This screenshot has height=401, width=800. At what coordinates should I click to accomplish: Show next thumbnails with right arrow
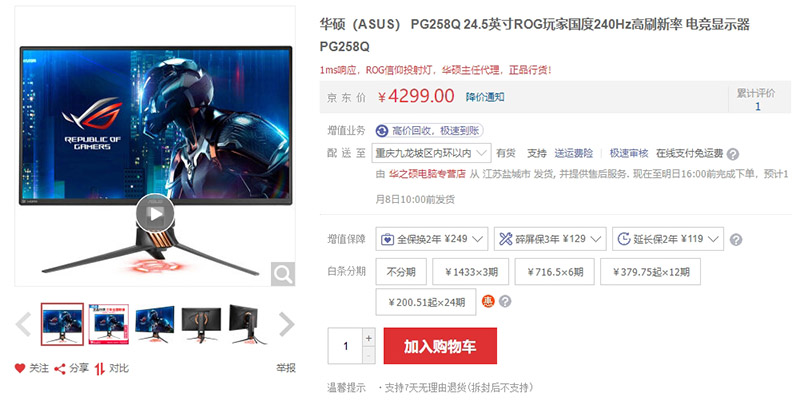287,324
